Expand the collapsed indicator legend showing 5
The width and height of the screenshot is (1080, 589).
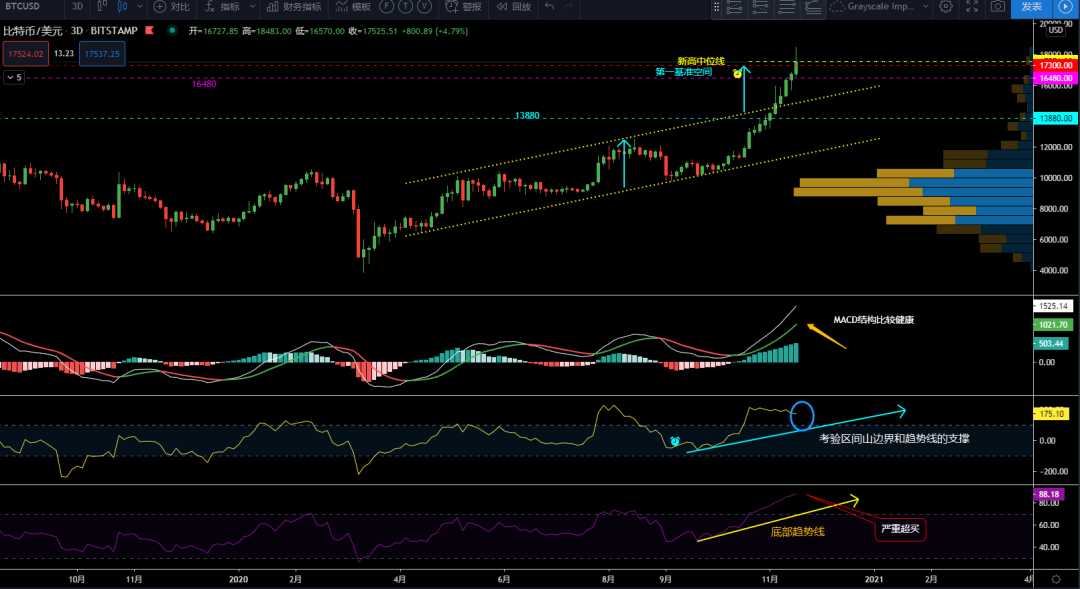(14, 77)
